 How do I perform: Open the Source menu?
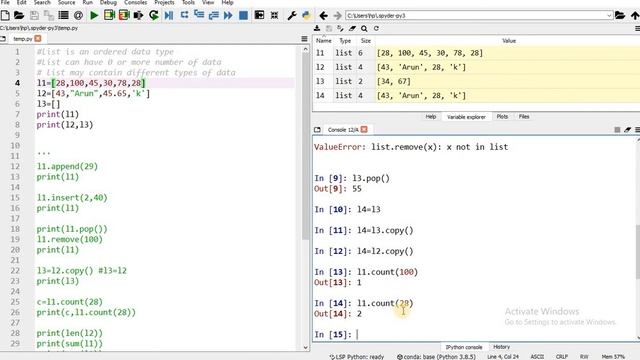(66, 2)
